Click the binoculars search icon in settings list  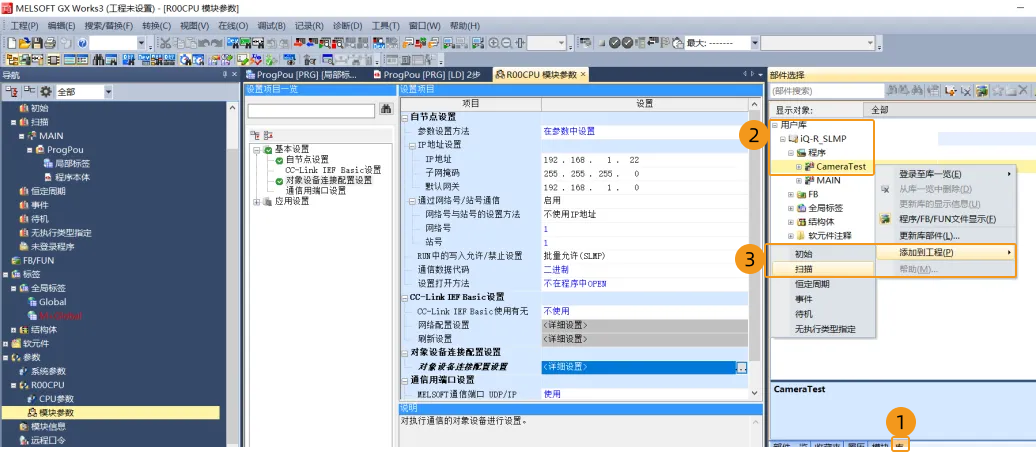[387, 110]
